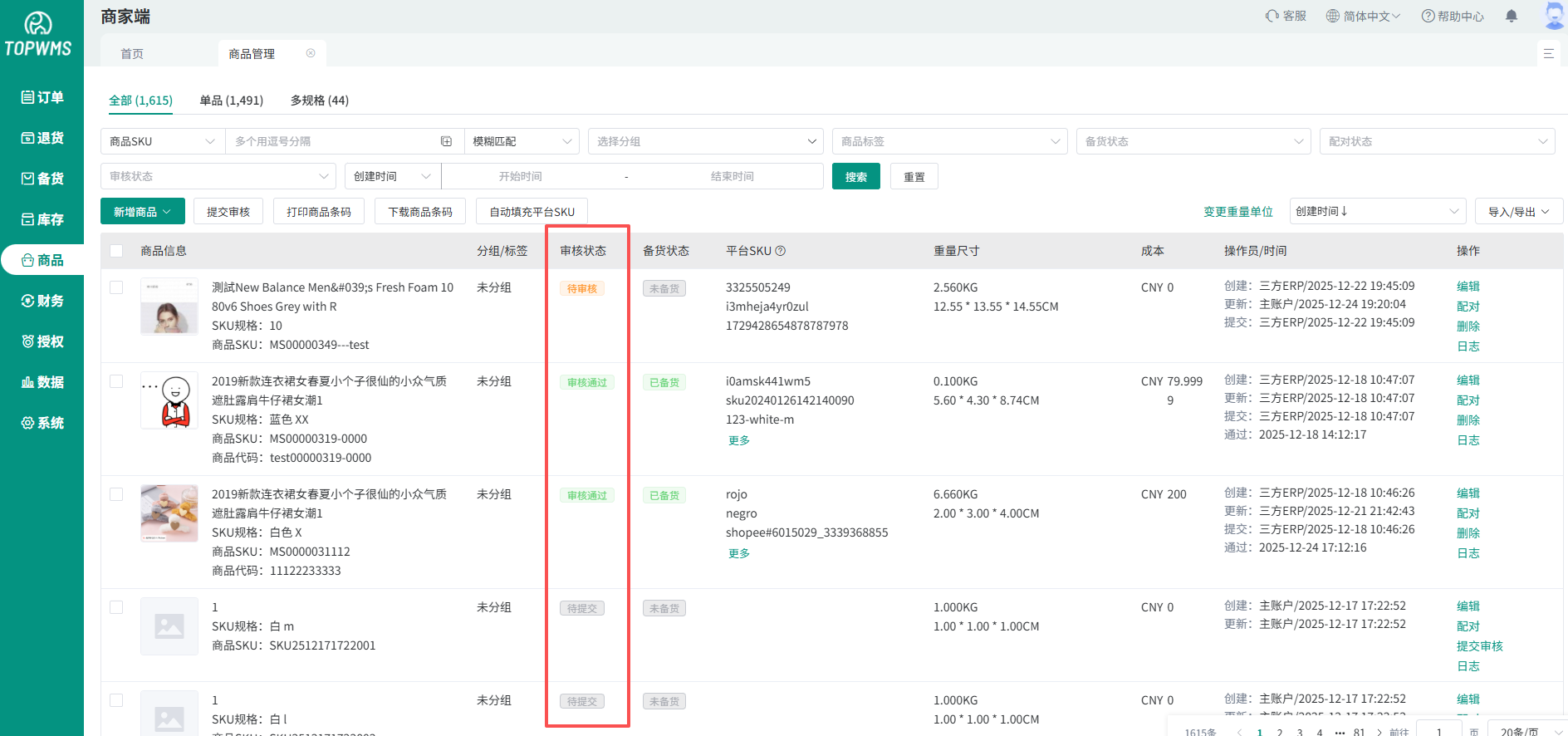Click the platform SKU help question icon
Screen dimensions: 1568x736
pyautogui.click(x=780, y=251)
